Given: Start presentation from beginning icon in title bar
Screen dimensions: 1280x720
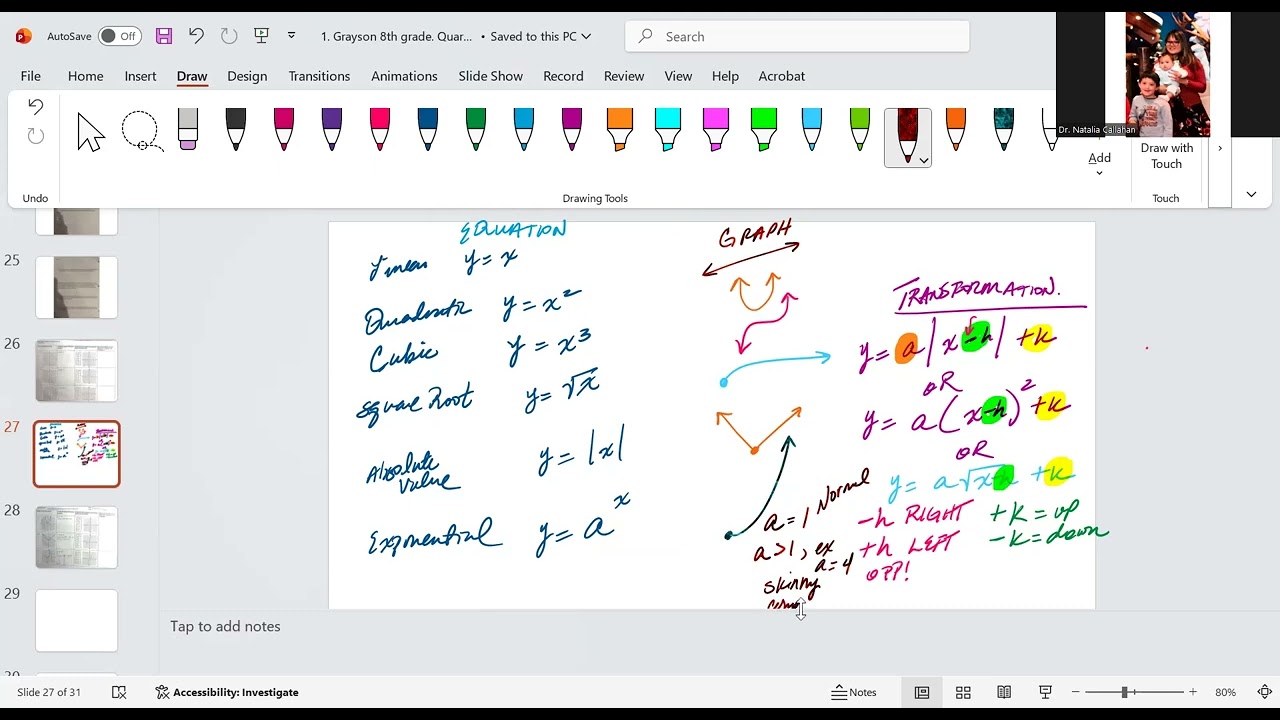Looking at the screenshot, I should coord(261,36).
